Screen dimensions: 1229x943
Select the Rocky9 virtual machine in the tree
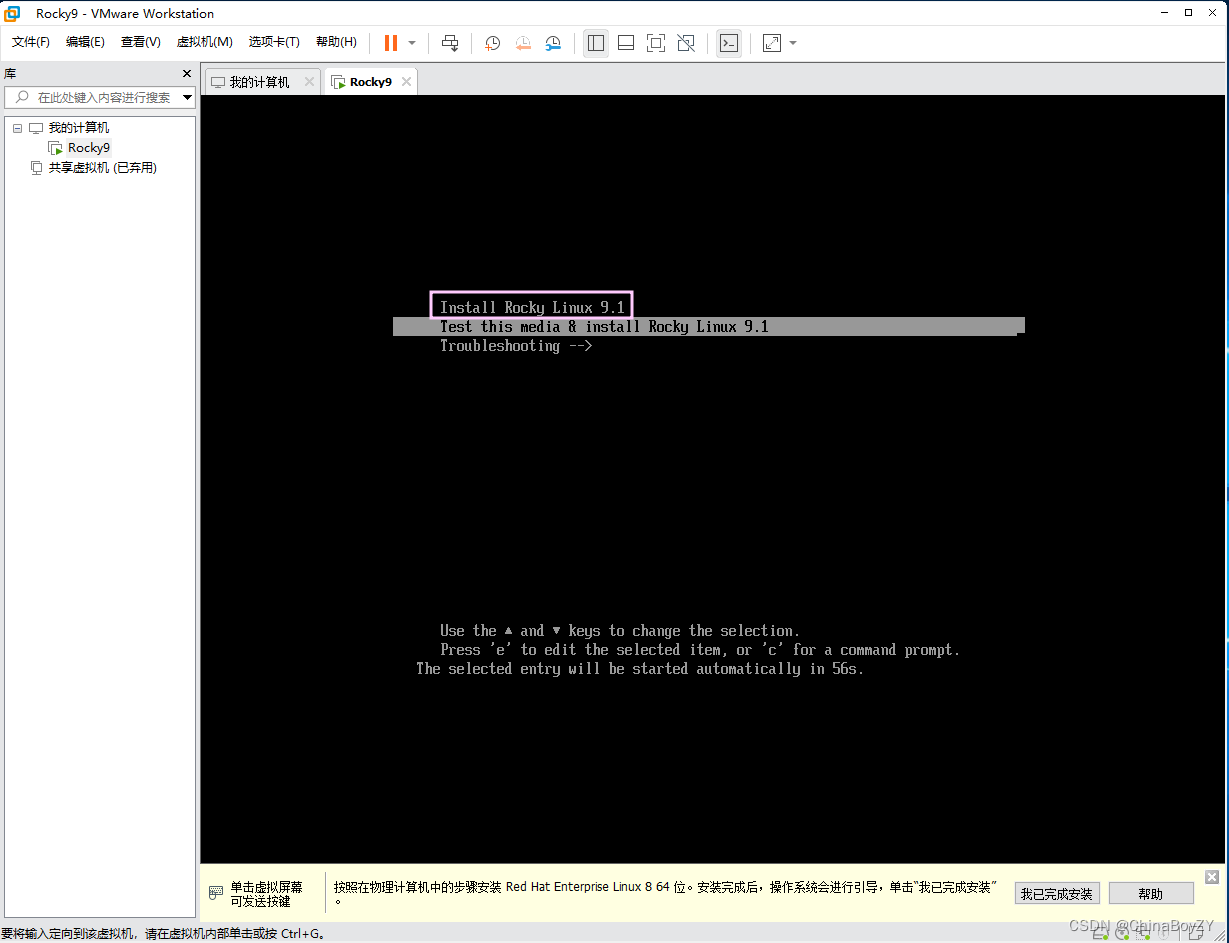coord(86,147)
